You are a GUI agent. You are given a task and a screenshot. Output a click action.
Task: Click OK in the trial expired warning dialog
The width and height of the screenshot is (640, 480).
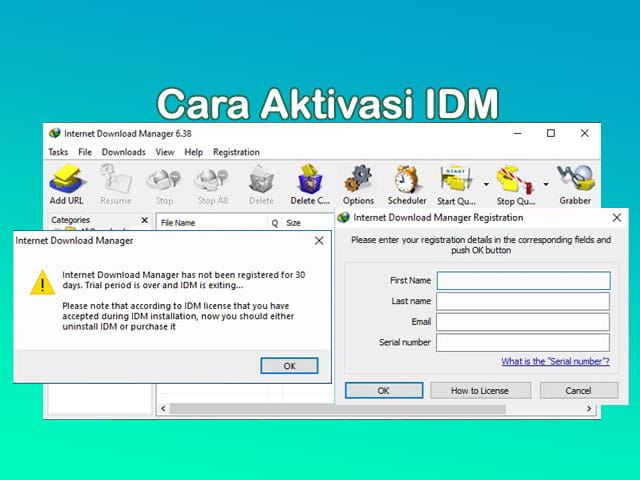(289, 366)
